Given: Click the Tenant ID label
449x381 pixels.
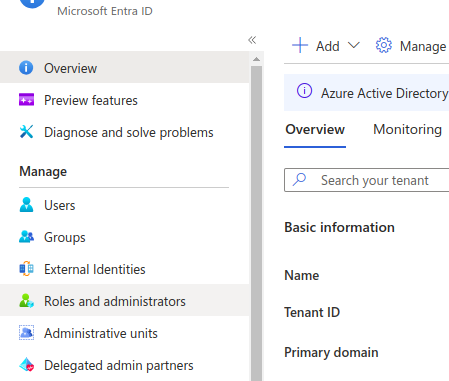Looking at the screenshot, I should [x=312, y=312].
